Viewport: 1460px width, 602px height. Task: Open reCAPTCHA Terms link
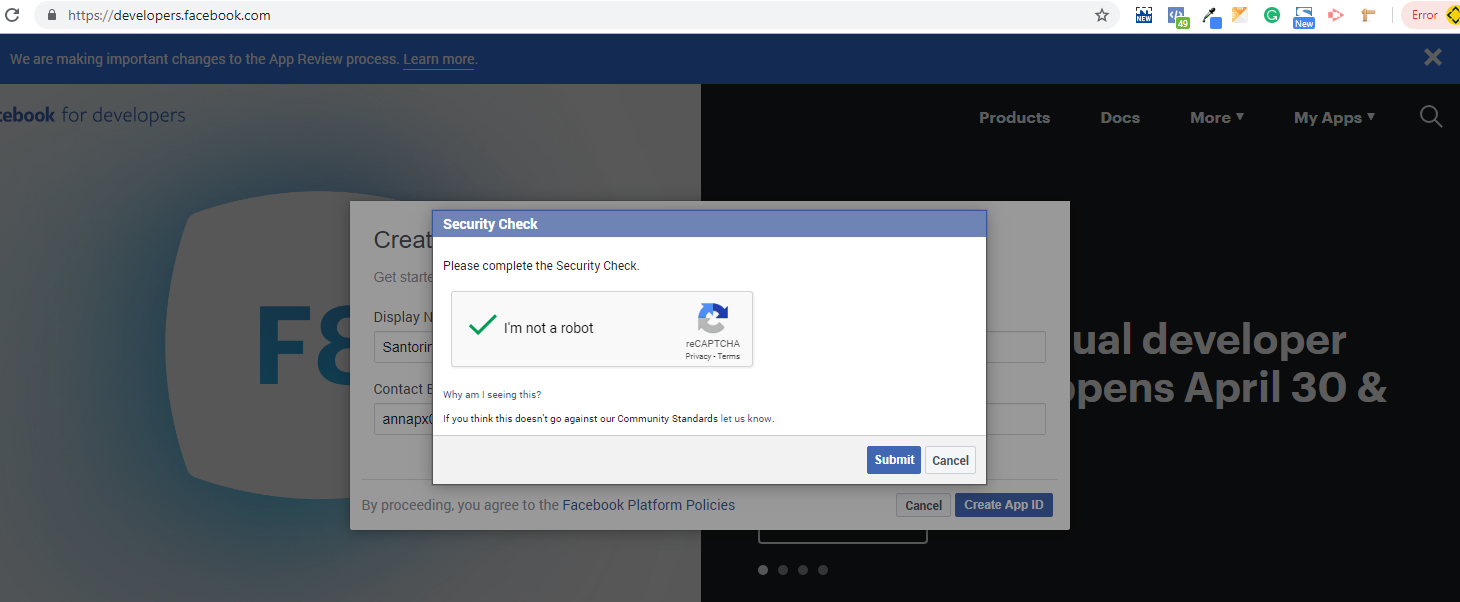(729, 357)
